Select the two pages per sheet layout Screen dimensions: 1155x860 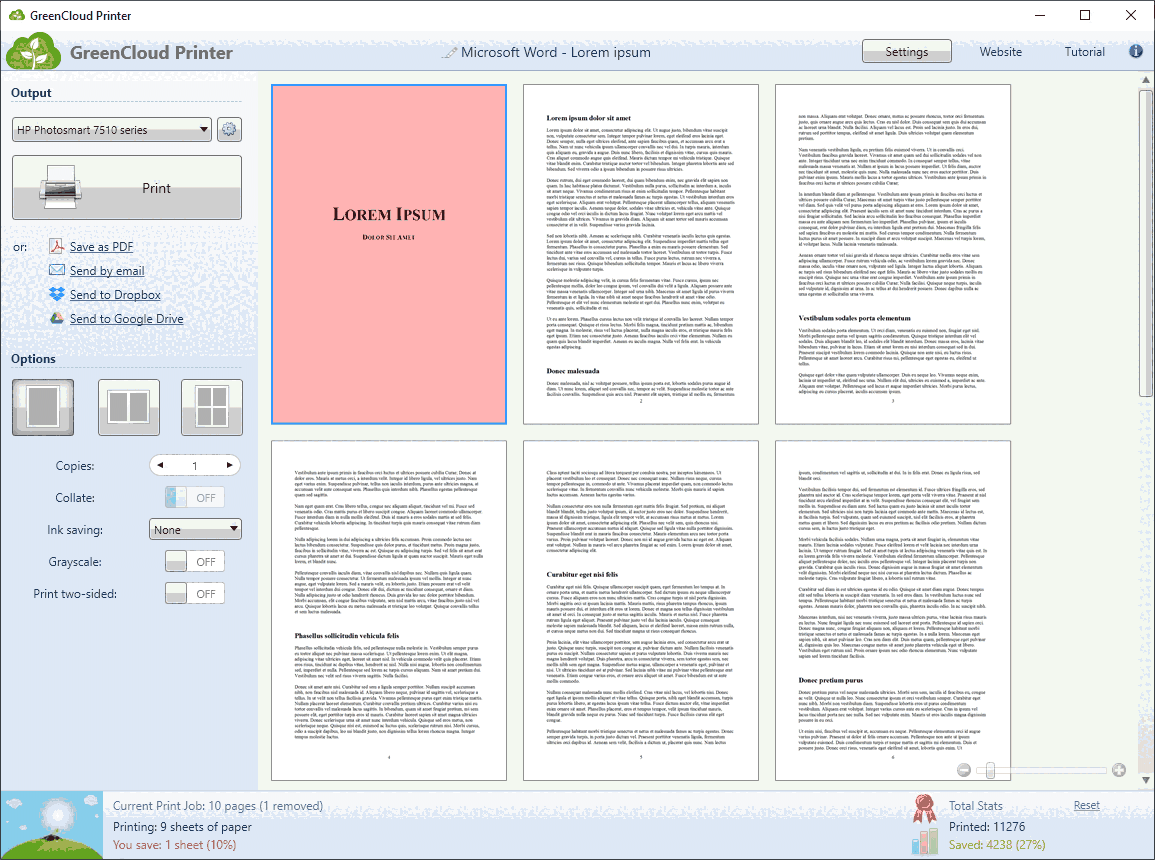pos(128,408)
